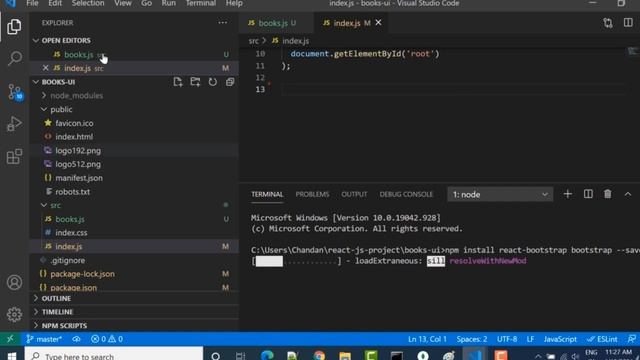This screenshot has height=360, width=640.
Task: Open terminal selector dropdown '1: node'
Action: pyautogui.click(x=500, y=194)
